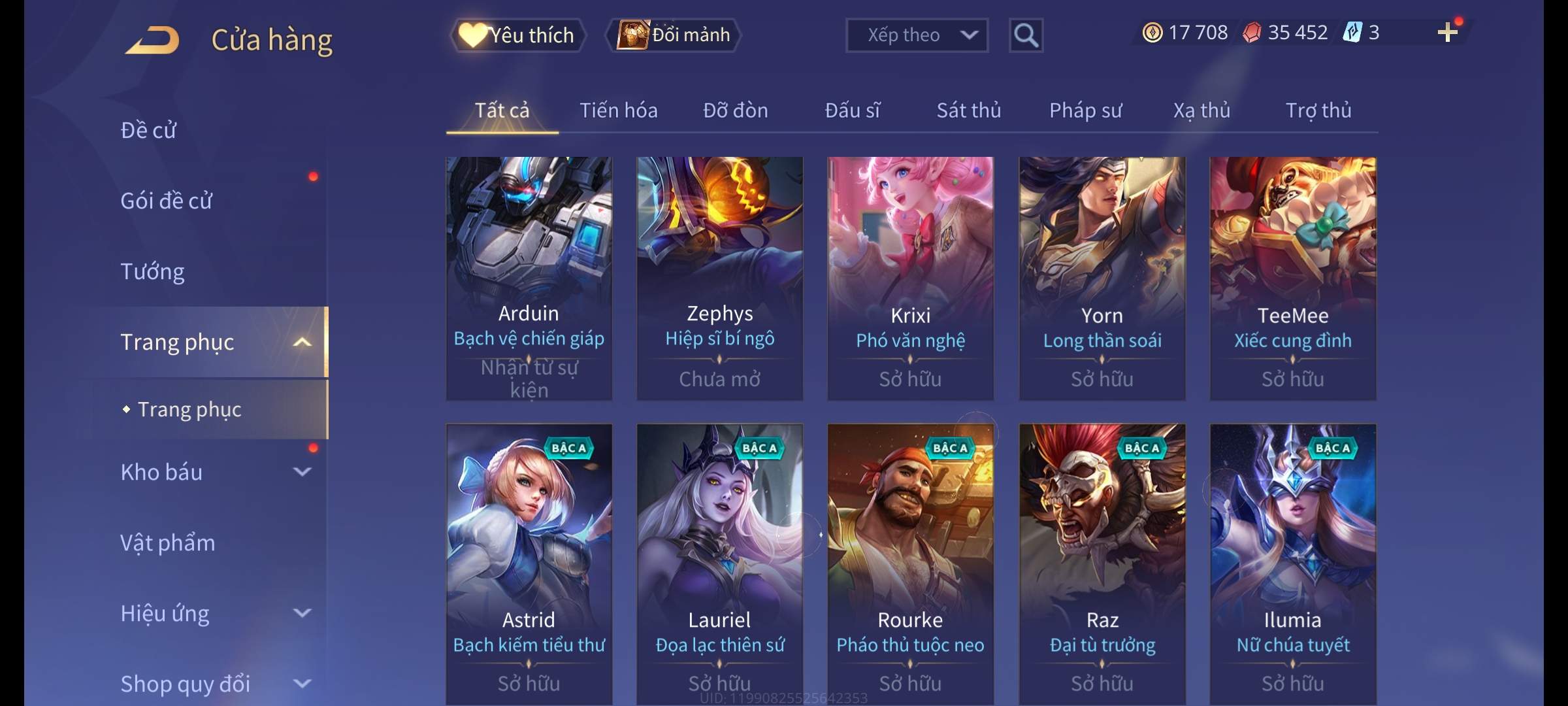Expand the Hiệu ứng section

(302, 613)
